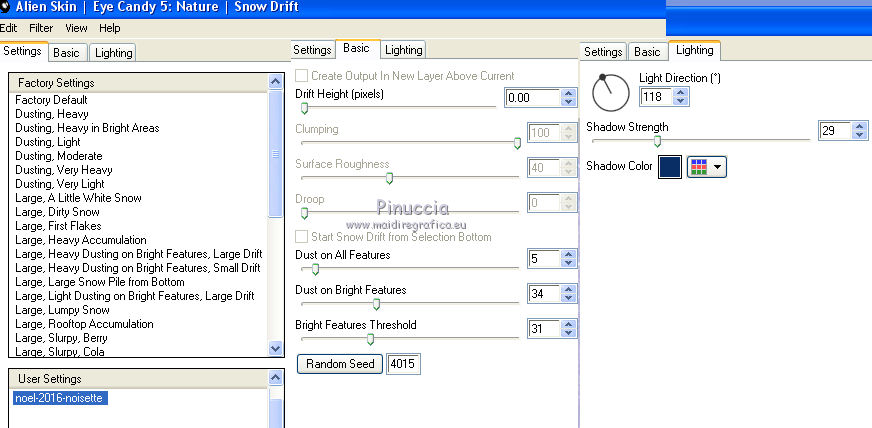Select the 'Dusting, Light' preset

click(x=48, y=142)
